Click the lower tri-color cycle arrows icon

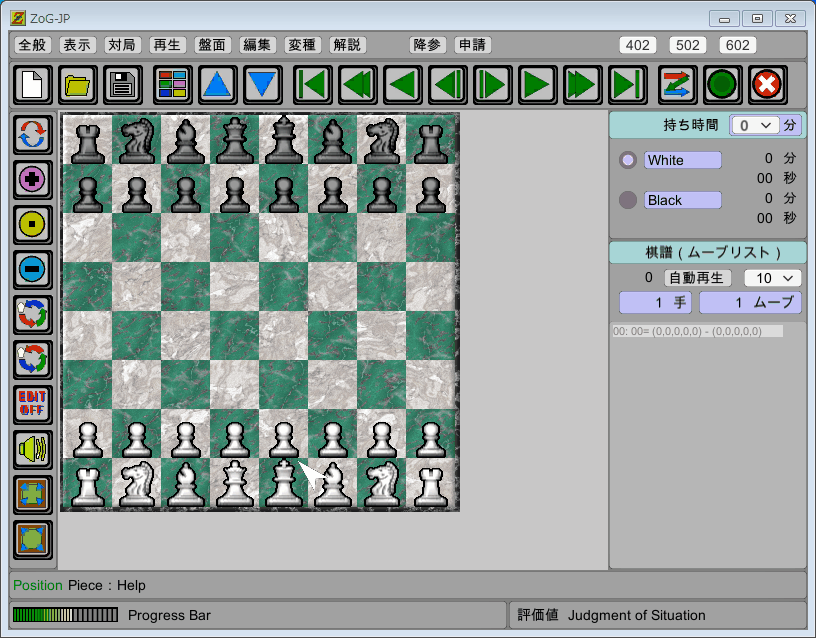[x=33, y=359]
